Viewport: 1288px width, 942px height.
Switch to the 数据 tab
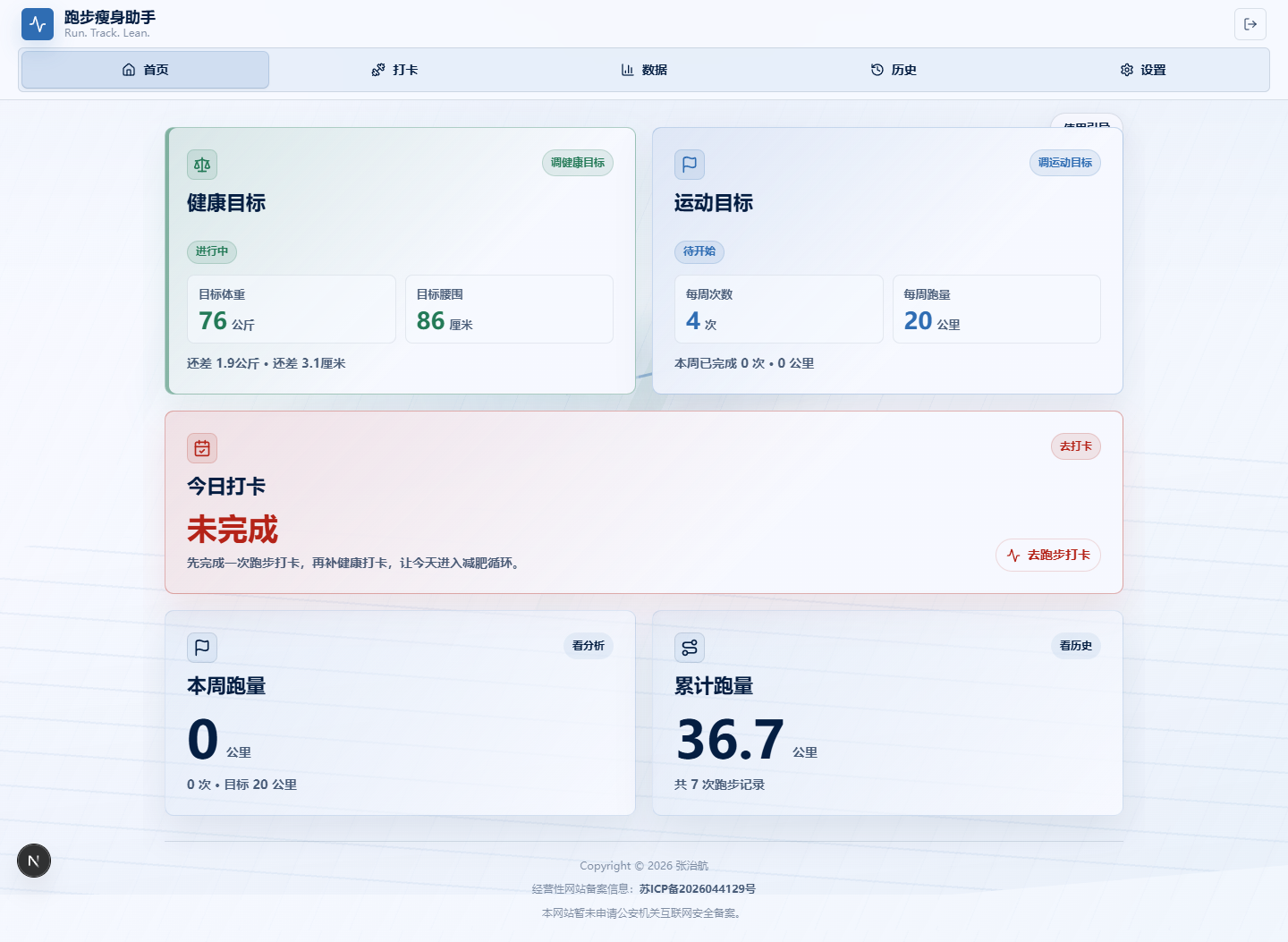644,70
